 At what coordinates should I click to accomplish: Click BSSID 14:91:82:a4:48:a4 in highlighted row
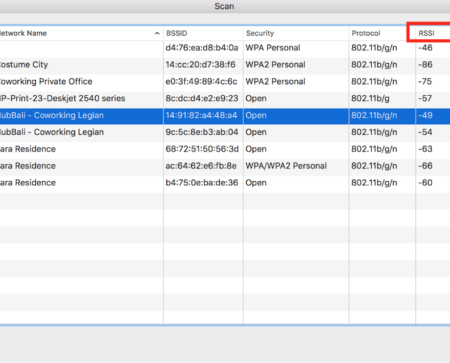pos(201,115)
